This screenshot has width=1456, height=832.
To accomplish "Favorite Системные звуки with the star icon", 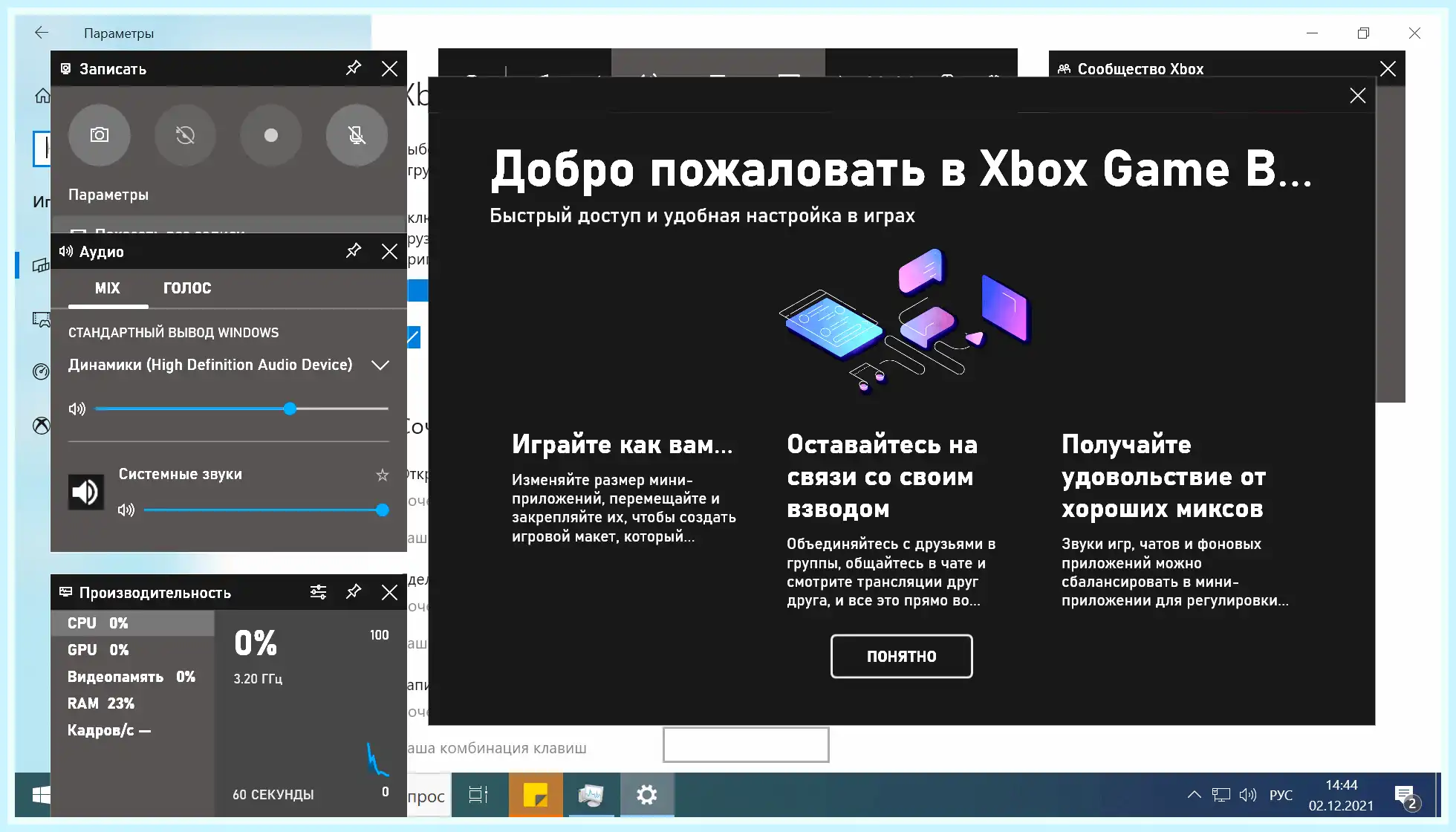I will point(383,475).
